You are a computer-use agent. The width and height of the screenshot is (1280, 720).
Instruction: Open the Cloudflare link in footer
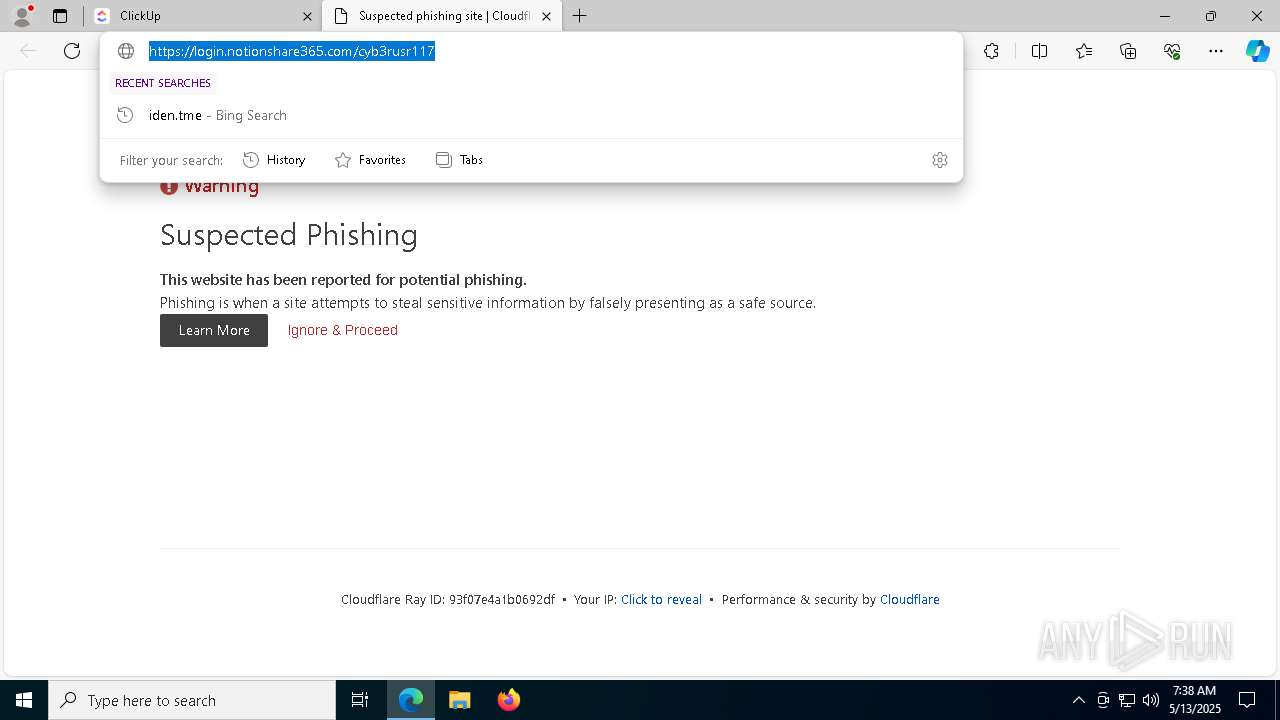pyautogui.click(x=910, y=599)
